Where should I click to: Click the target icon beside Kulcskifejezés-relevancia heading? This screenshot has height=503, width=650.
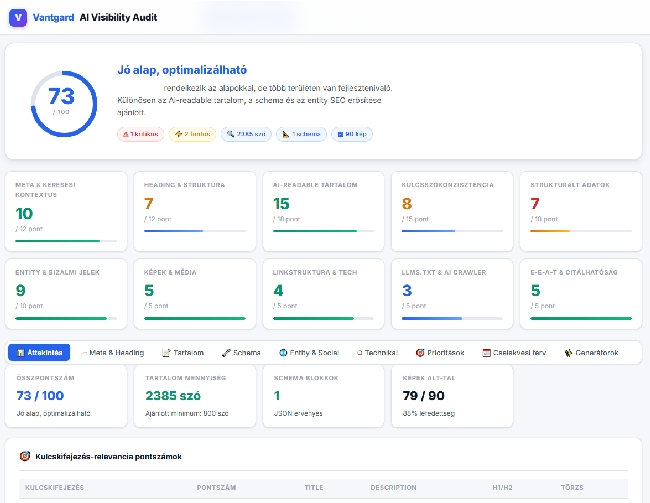[x=25, y=456]
